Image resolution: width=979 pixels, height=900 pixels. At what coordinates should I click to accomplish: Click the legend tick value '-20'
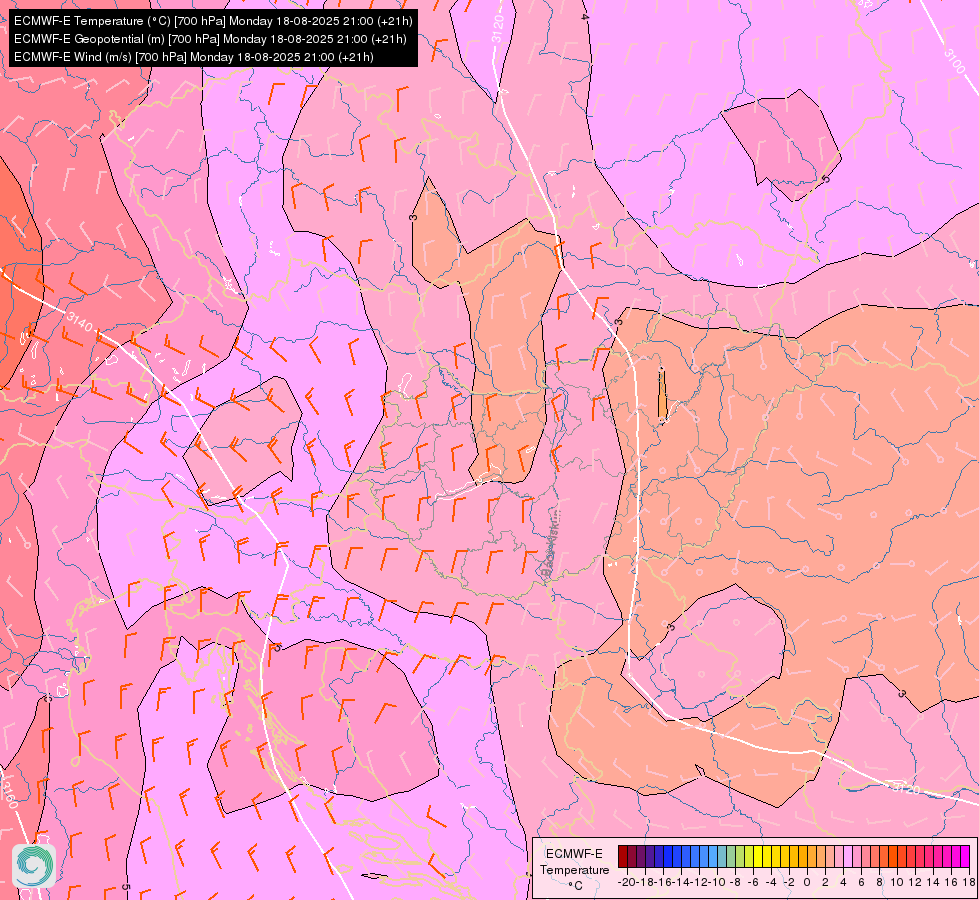tap(627, 883)
